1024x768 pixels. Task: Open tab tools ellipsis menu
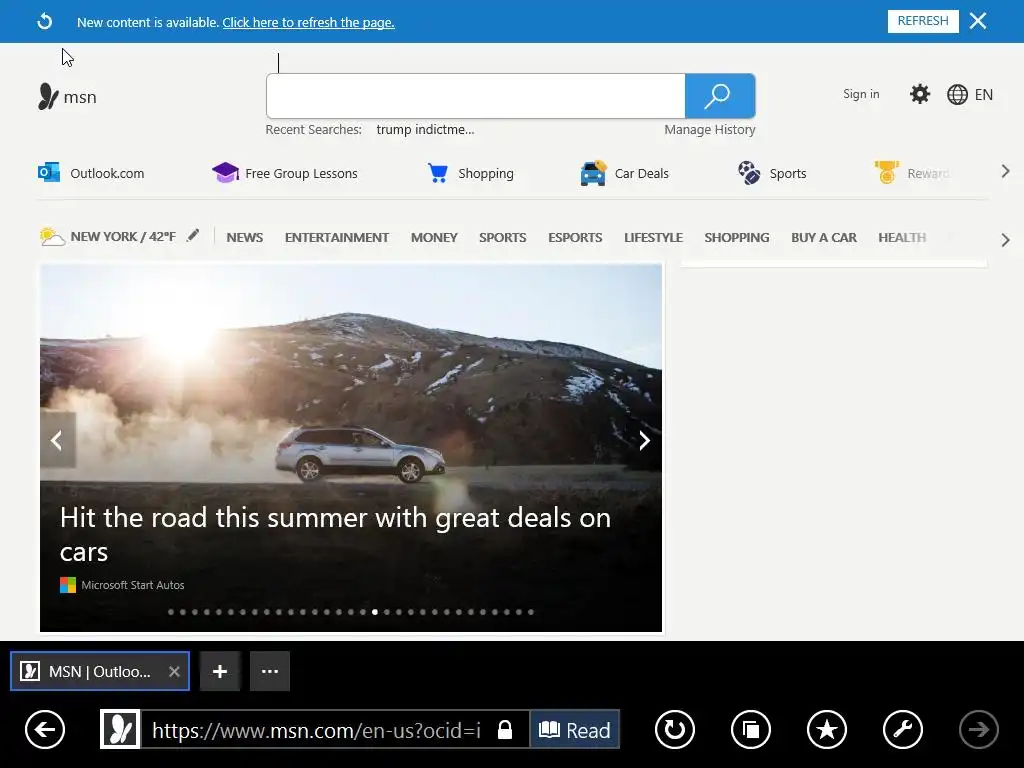click(270, 671)
